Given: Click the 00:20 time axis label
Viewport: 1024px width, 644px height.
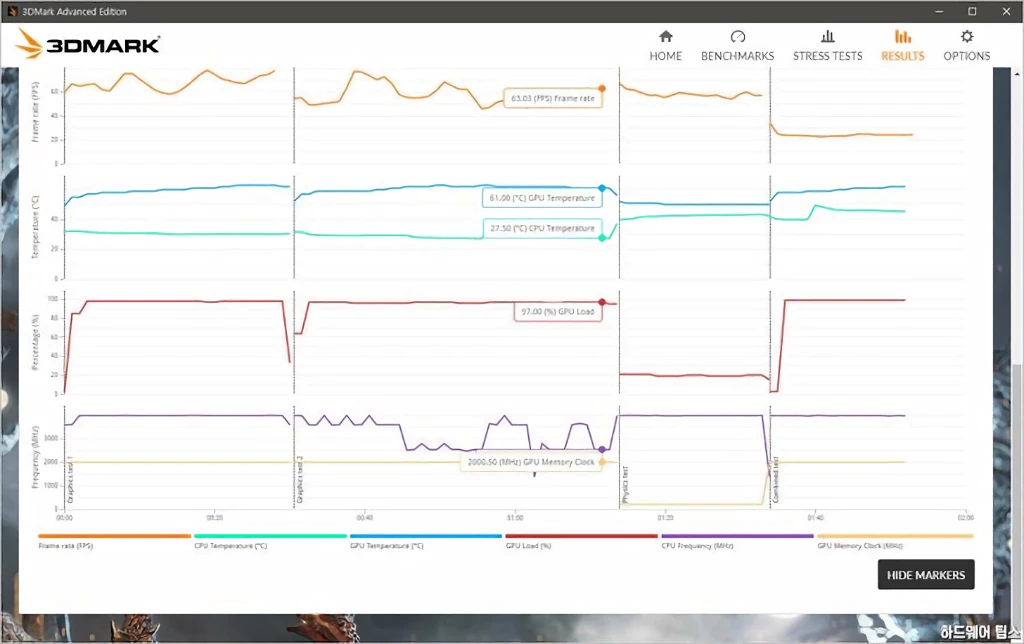Looking at the screenshot, I should 214,517.
